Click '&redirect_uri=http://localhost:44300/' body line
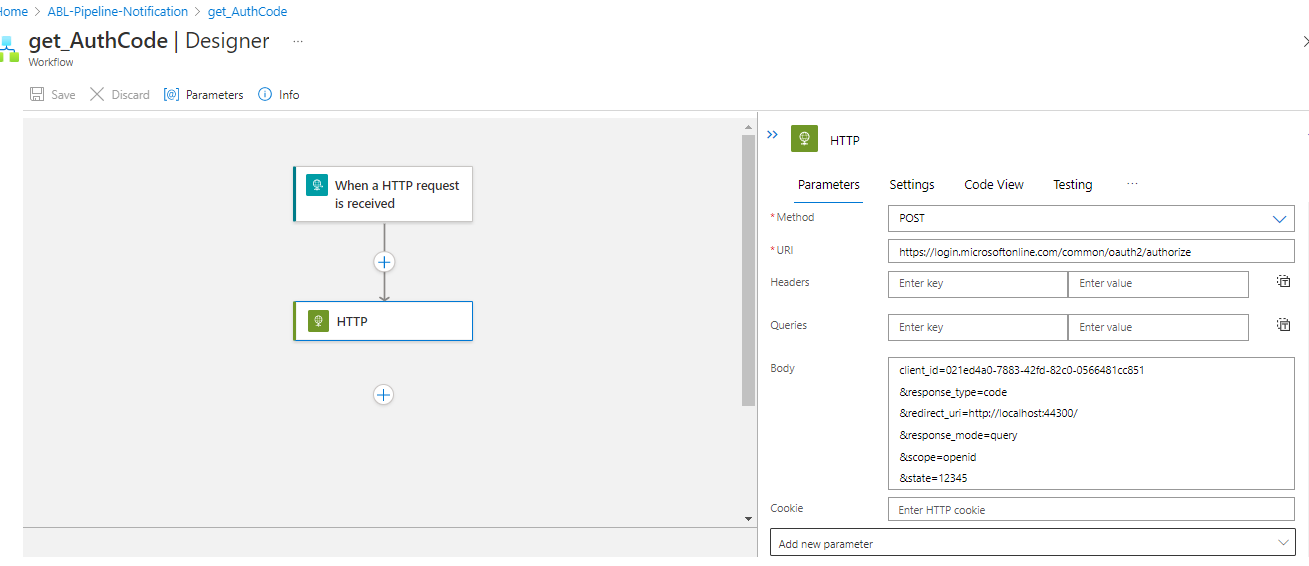Image resolution: width=1309 pixels, height=566 pixels. [988, 413]
